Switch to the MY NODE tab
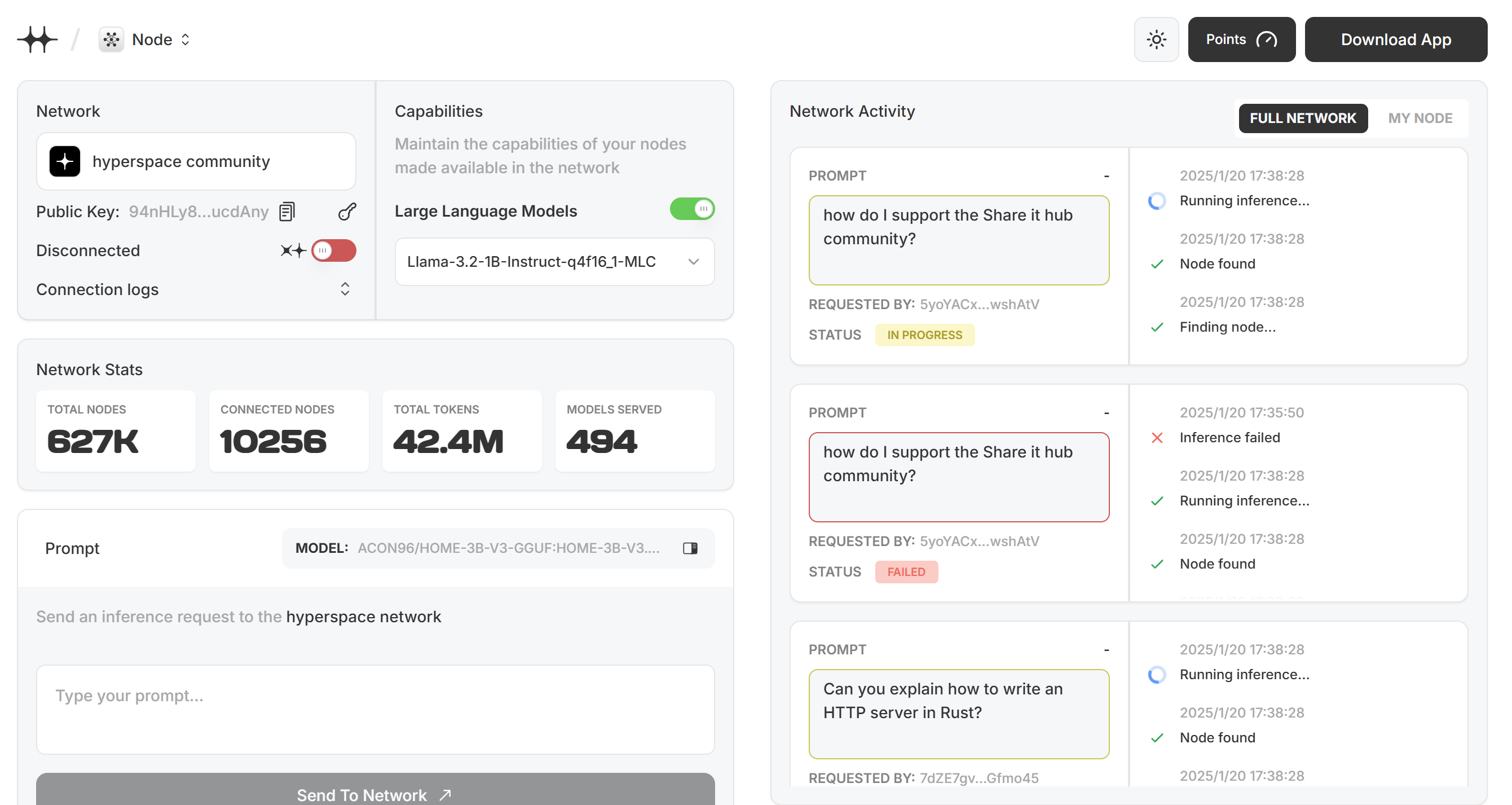Image resolution: width=1512 pixels, height=805 pixels. [1420, 118]
